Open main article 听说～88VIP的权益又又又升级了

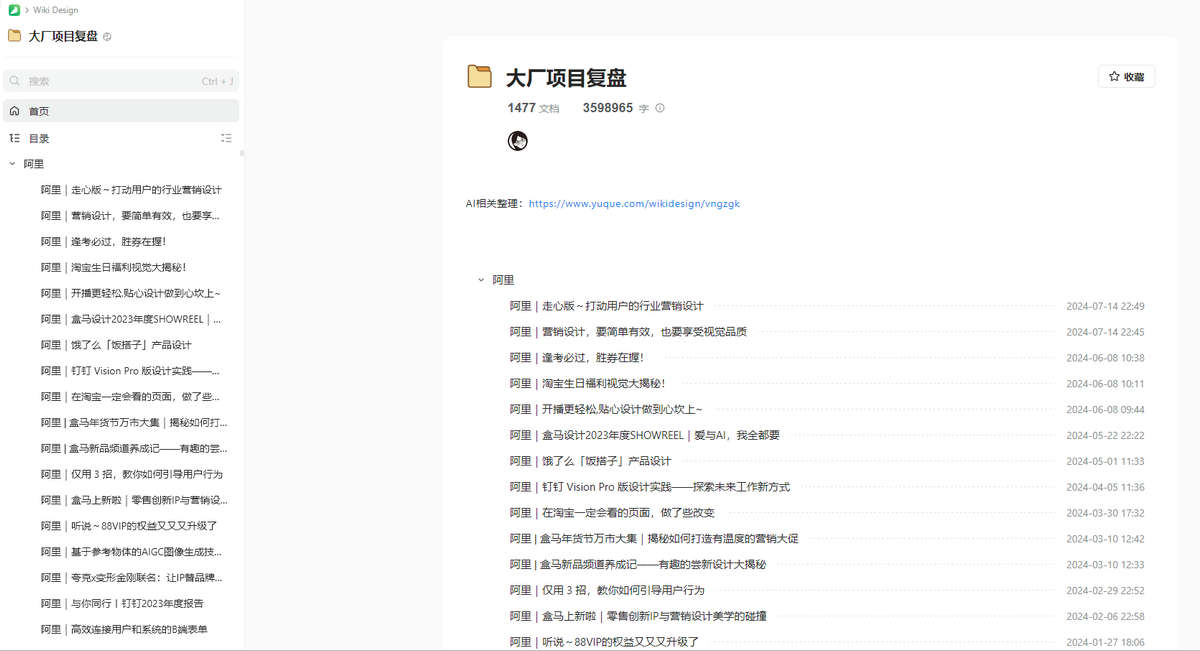pos(604,642)
